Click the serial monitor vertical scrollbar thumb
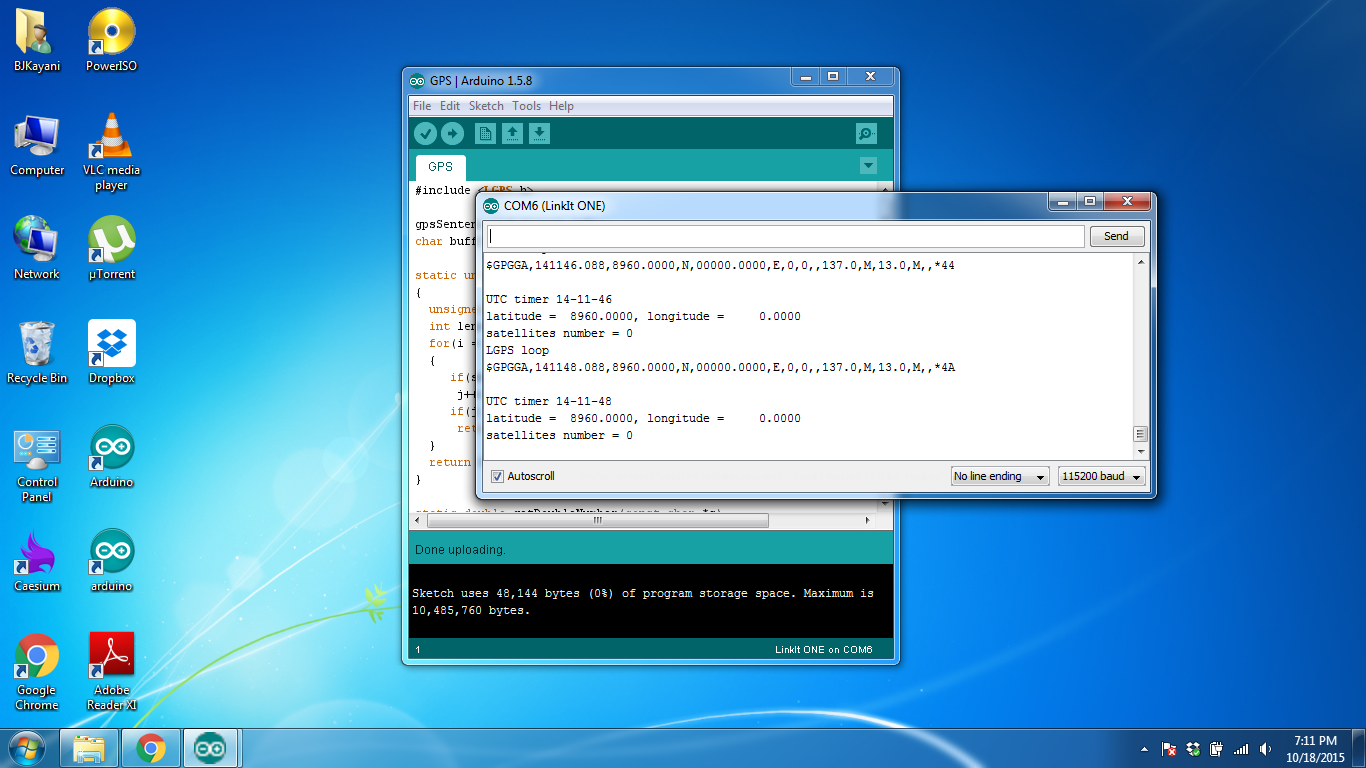The height and width of the screenshot is (768, 1366). click(x=1140, y=434)
